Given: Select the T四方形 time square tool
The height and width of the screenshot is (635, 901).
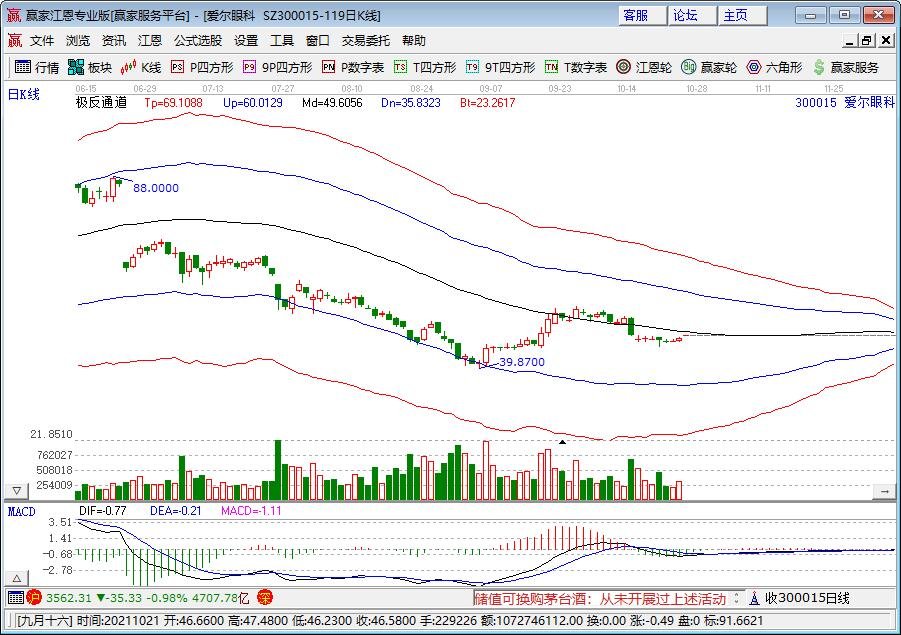Looking at the screenshot, I should tap(425, 67).
